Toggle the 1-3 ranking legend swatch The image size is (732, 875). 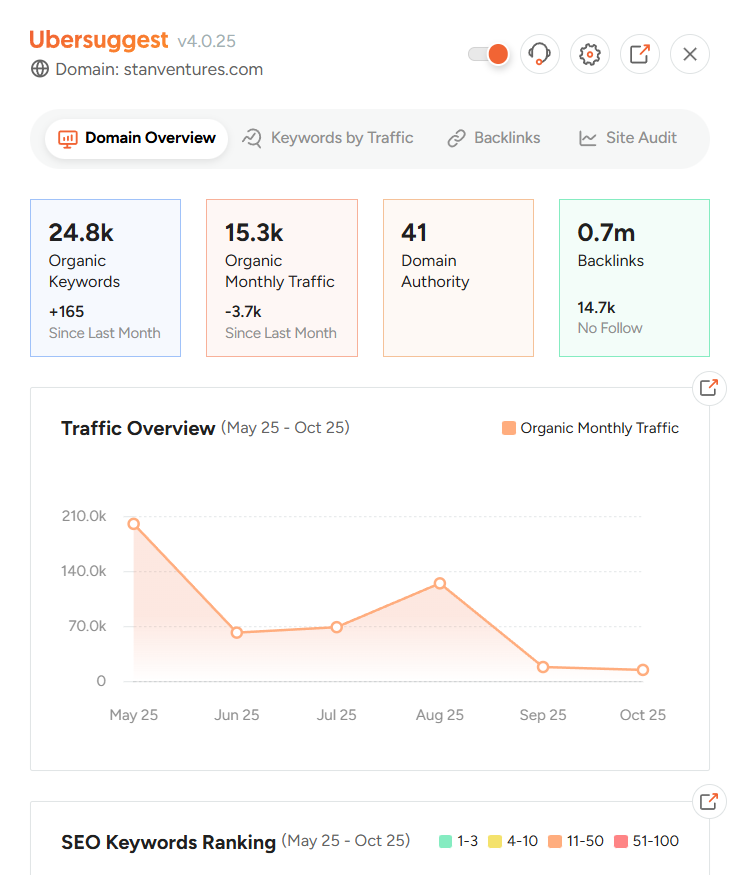pos(446,841)
